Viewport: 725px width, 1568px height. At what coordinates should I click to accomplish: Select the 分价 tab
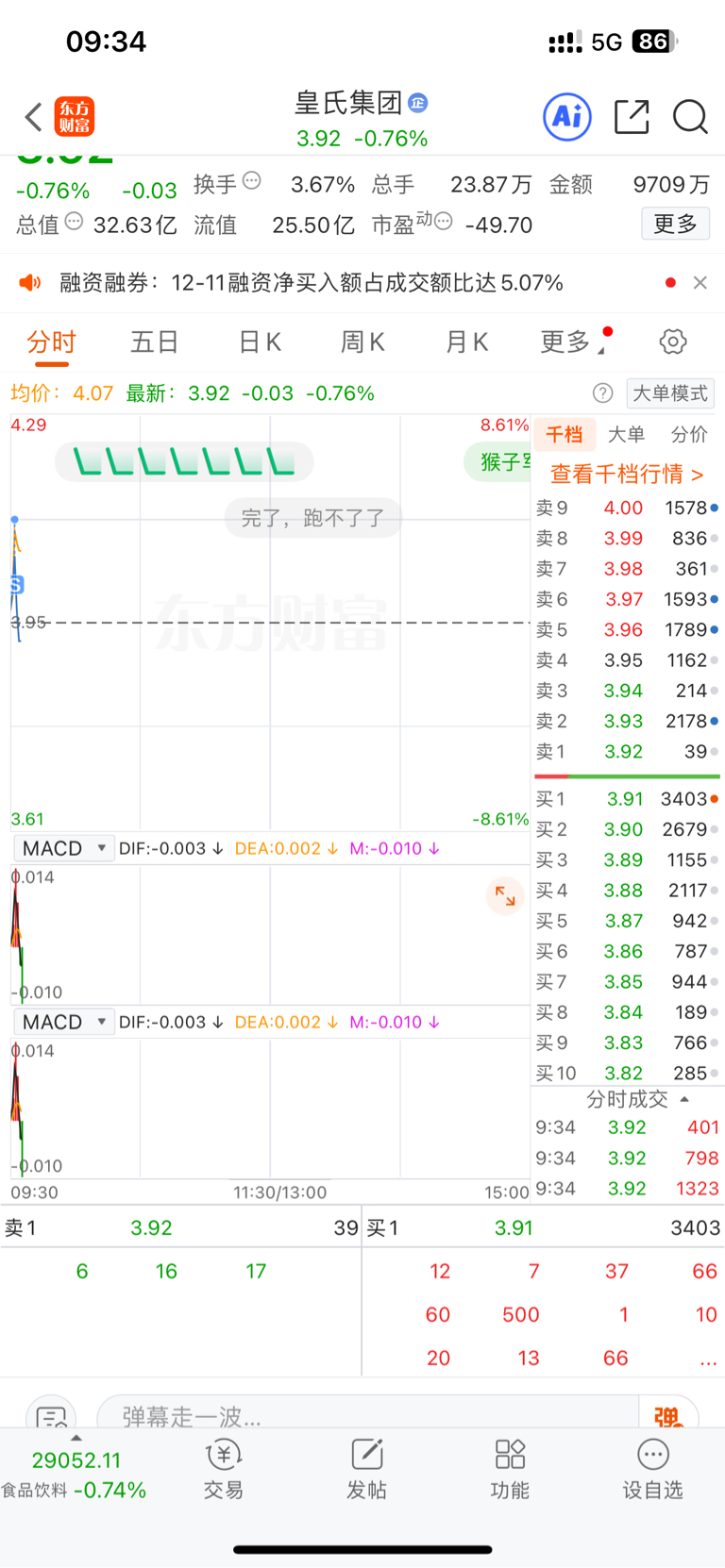tap(689, 434)
